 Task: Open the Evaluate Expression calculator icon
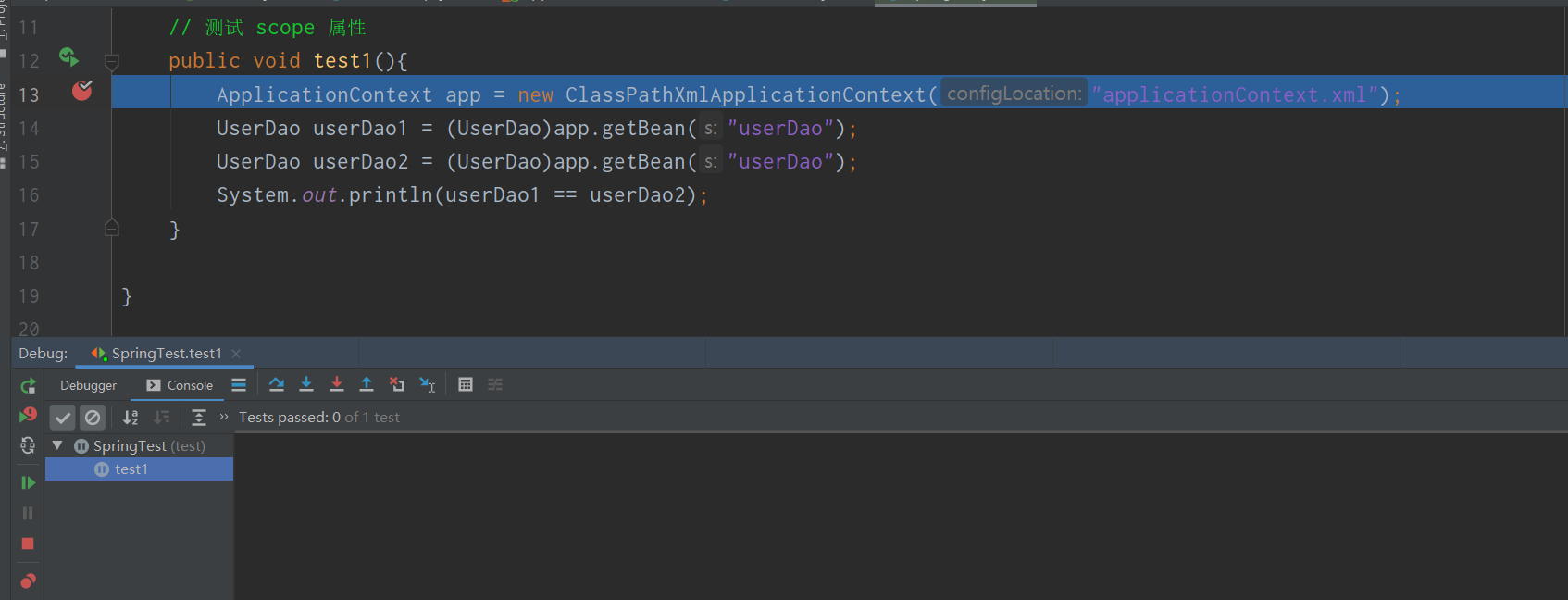click(466, 384)
